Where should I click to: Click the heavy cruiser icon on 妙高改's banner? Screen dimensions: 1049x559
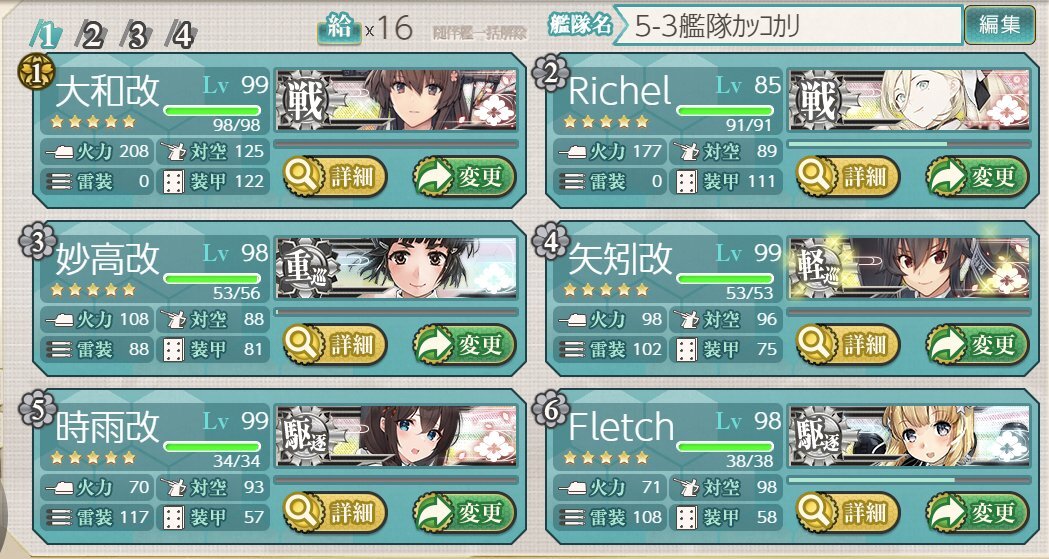click(304, 269)
